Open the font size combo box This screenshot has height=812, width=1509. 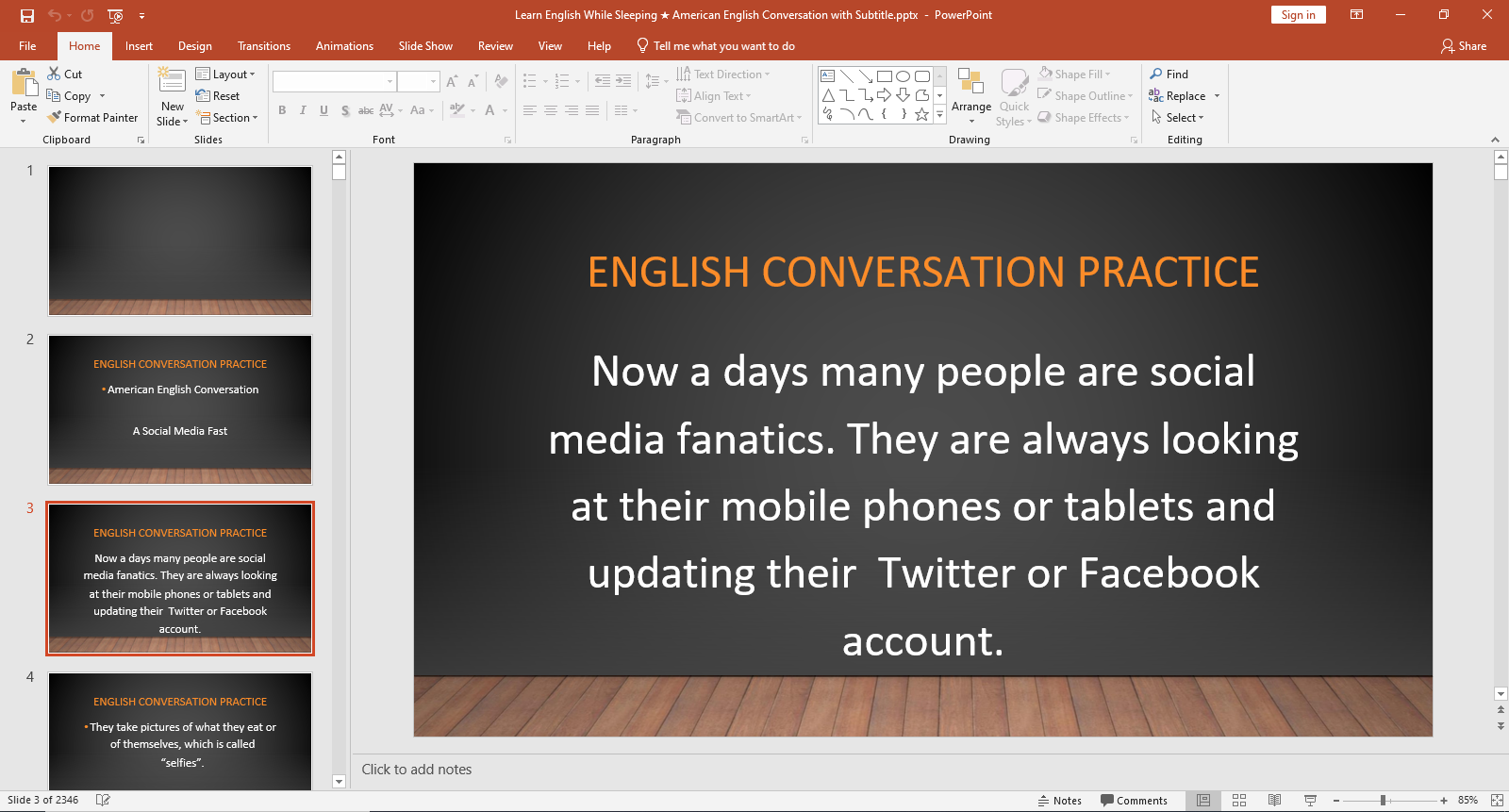[418, 81]
